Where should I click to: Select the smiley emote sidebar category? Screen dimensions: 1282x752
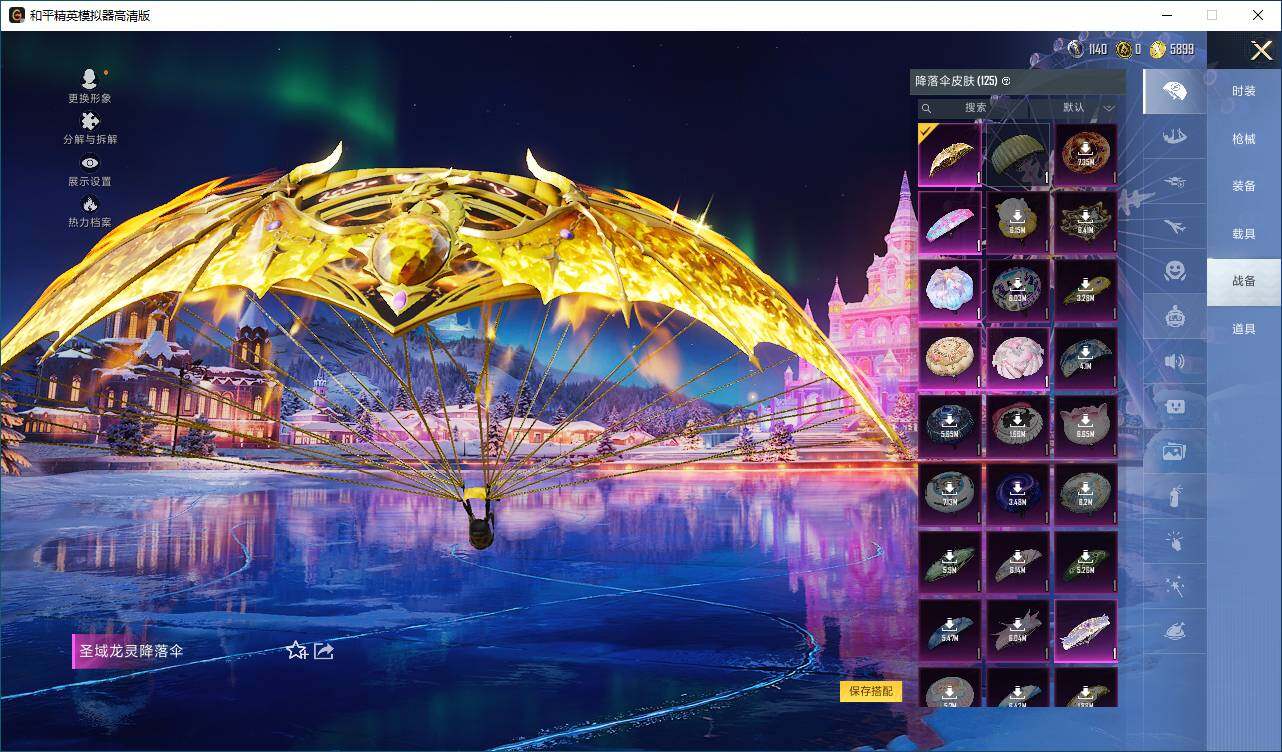[x=1174, y=271]
